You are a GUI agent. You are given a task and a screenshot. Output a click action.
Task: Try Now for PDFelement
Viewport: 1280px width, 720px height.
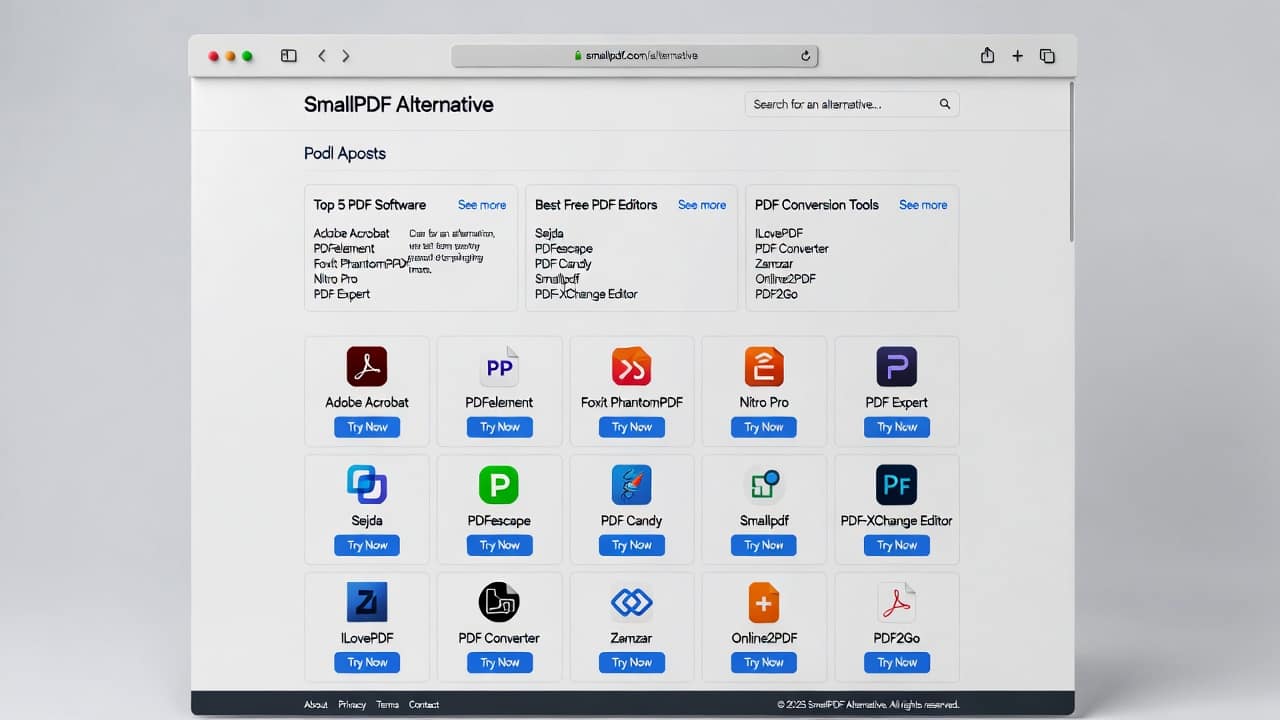(499, 427)
